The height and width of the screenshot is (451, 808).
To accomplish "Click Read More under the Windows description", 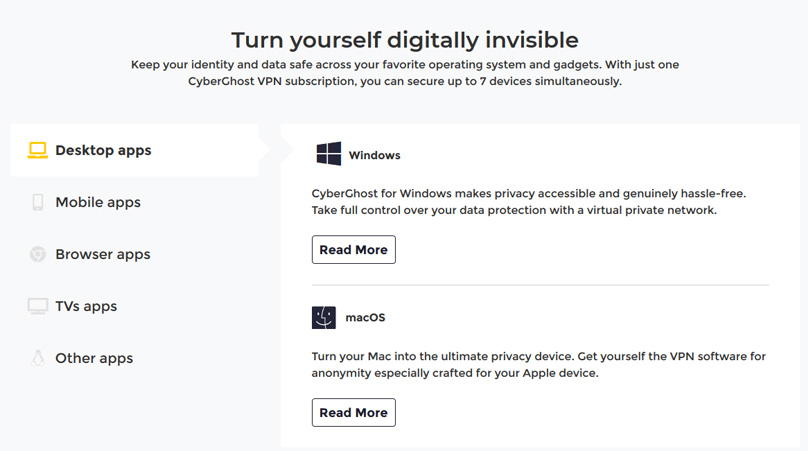I will coord(354,249).
